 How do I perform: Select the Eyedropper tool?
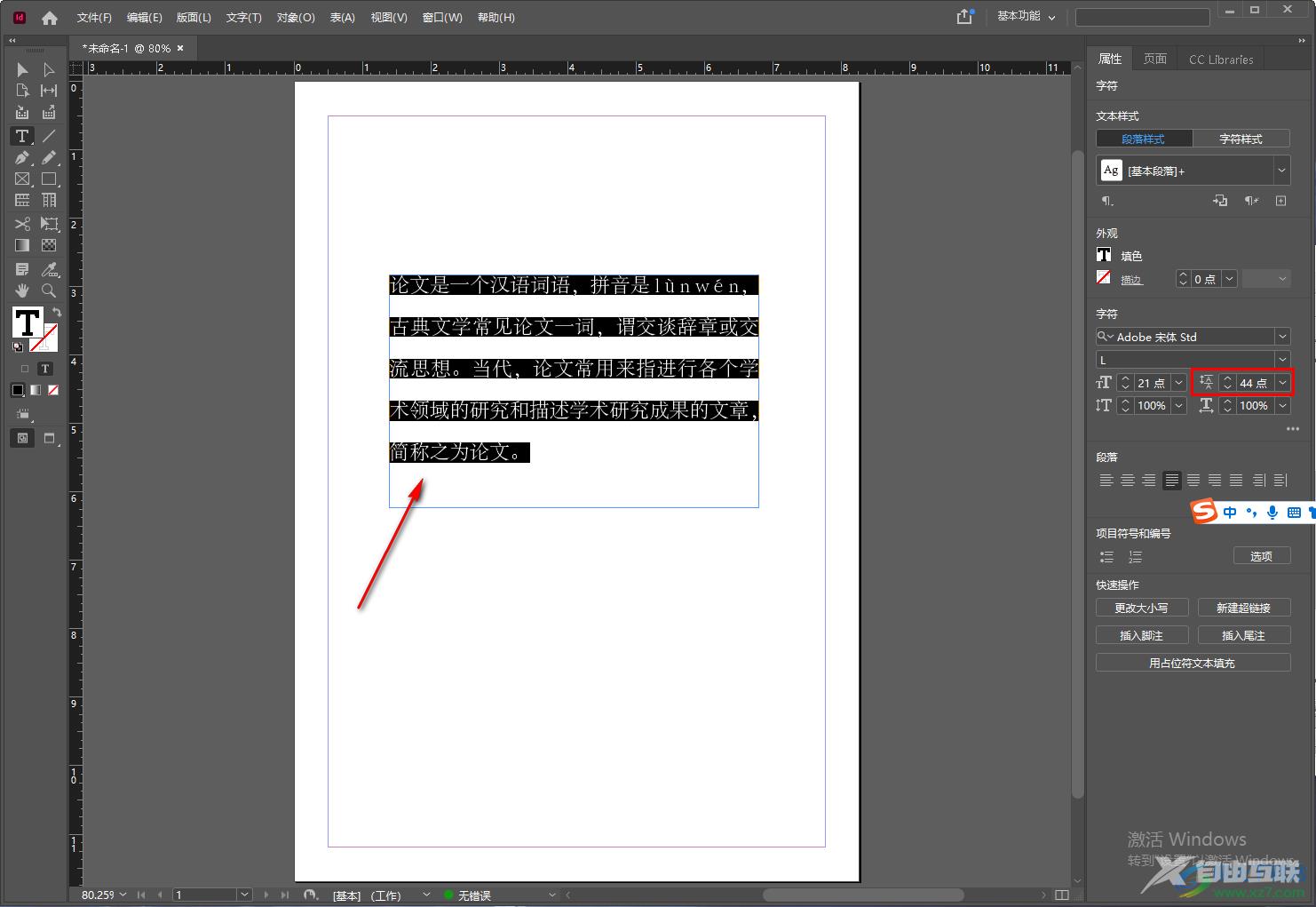tap(49, 269)
